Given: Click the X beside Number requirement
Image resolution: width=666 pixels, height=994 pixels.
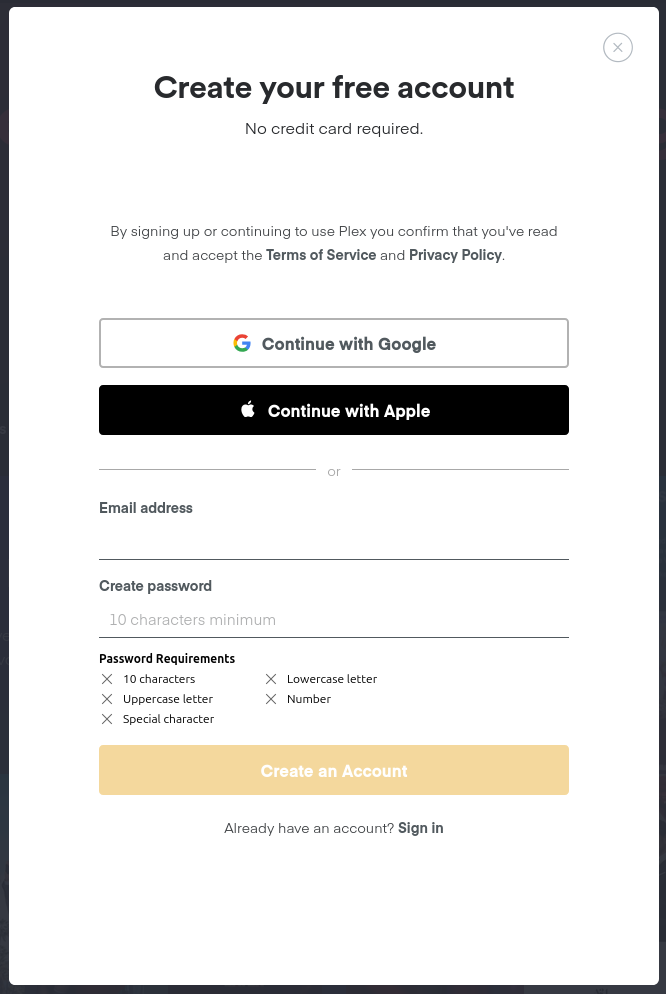Looking at the screenshot, I should 271,699.
